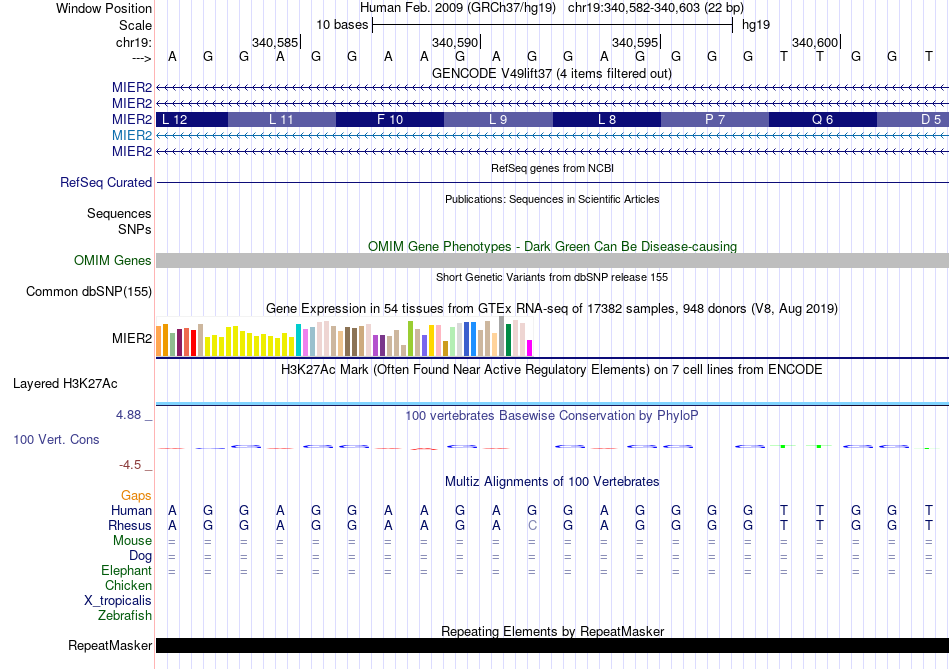Click the mismatched C base in the Rhesus row
Screen dimensions: 950x669
532,526
